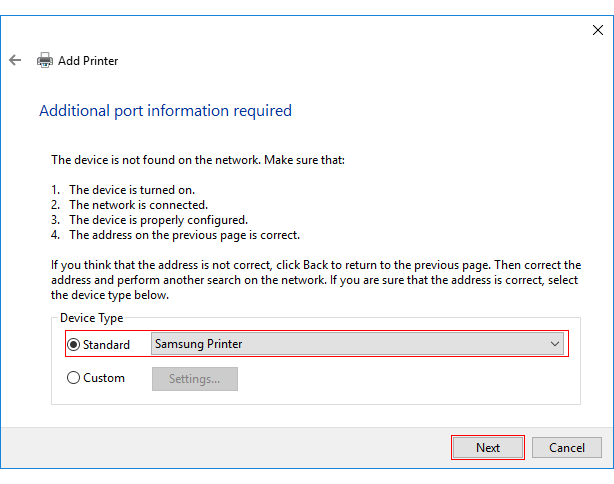
Task: Click the Additional port information required heading
Action: pyautogui.click(x=165, y=111)
